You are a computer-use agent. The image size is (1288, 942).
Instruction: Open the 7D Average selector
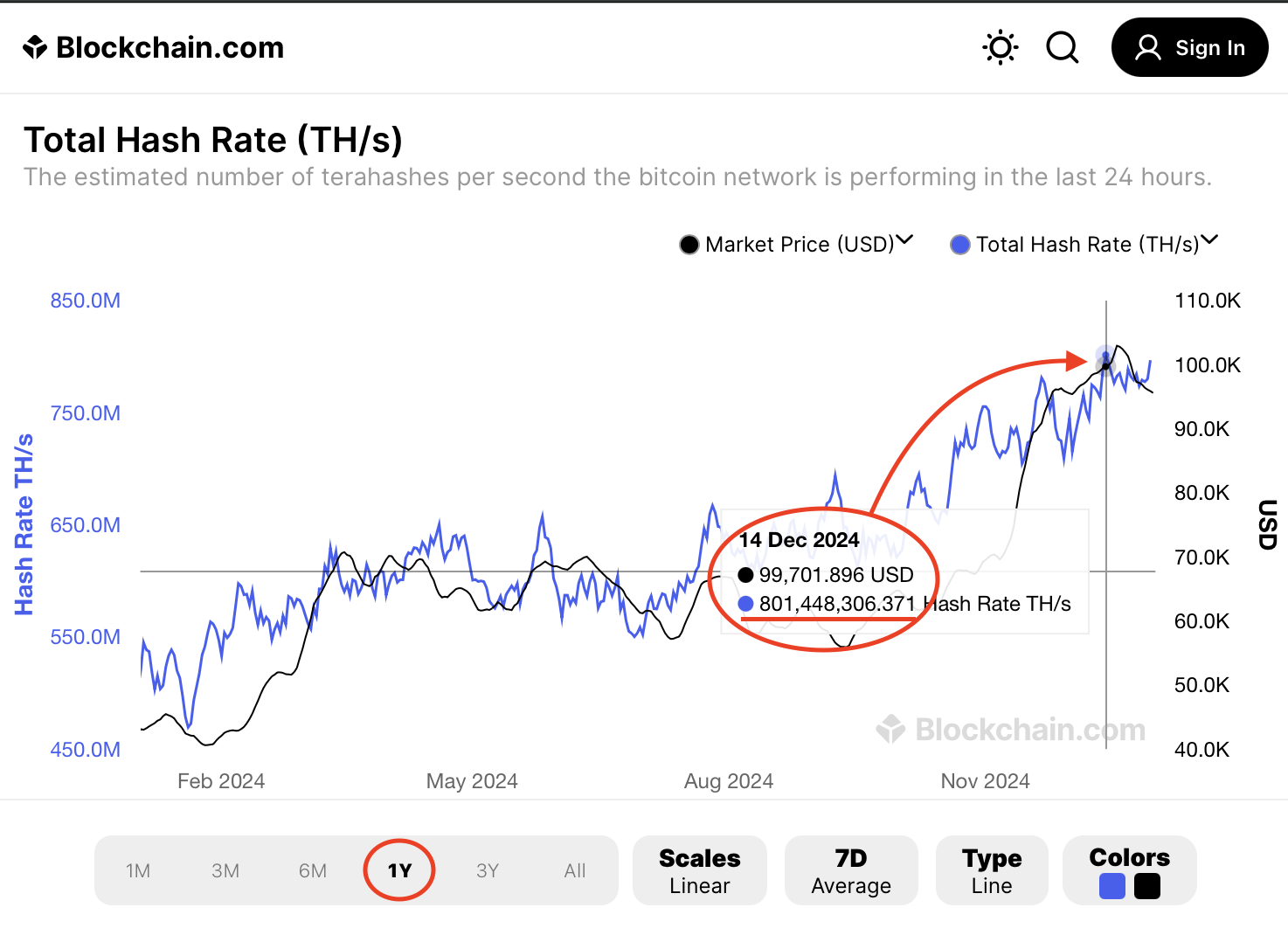pos(851,870)
